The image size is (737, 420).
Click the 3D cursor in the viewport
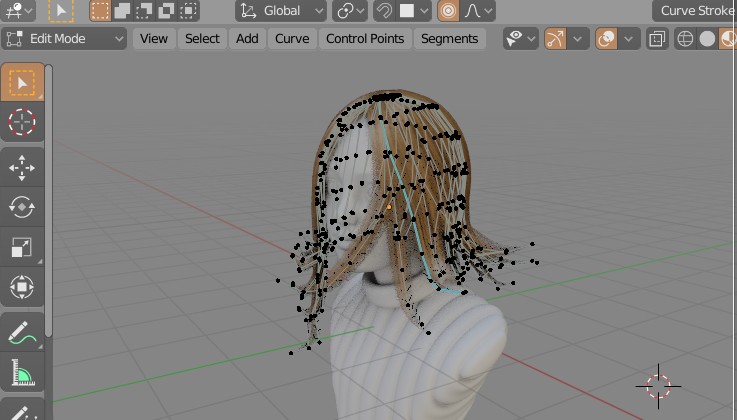click(x=658, y=386)
